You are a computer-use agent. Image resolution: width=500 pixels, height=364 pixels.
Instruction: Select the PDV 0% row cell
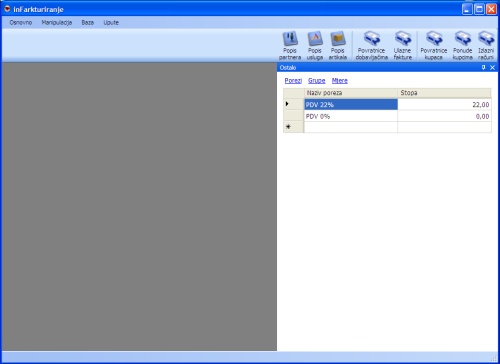[x=351, y=116]
